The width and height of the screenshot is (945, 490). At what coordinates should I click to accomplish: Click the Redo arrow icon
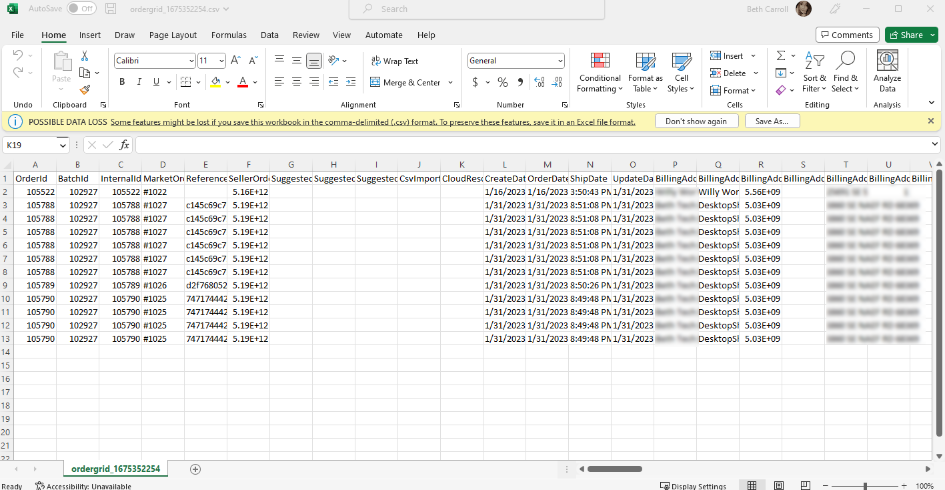(x=17, y=72)
